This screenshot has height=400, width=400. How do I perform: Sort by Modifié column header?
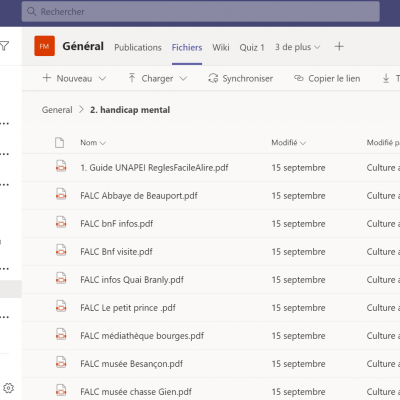[288, 143]
